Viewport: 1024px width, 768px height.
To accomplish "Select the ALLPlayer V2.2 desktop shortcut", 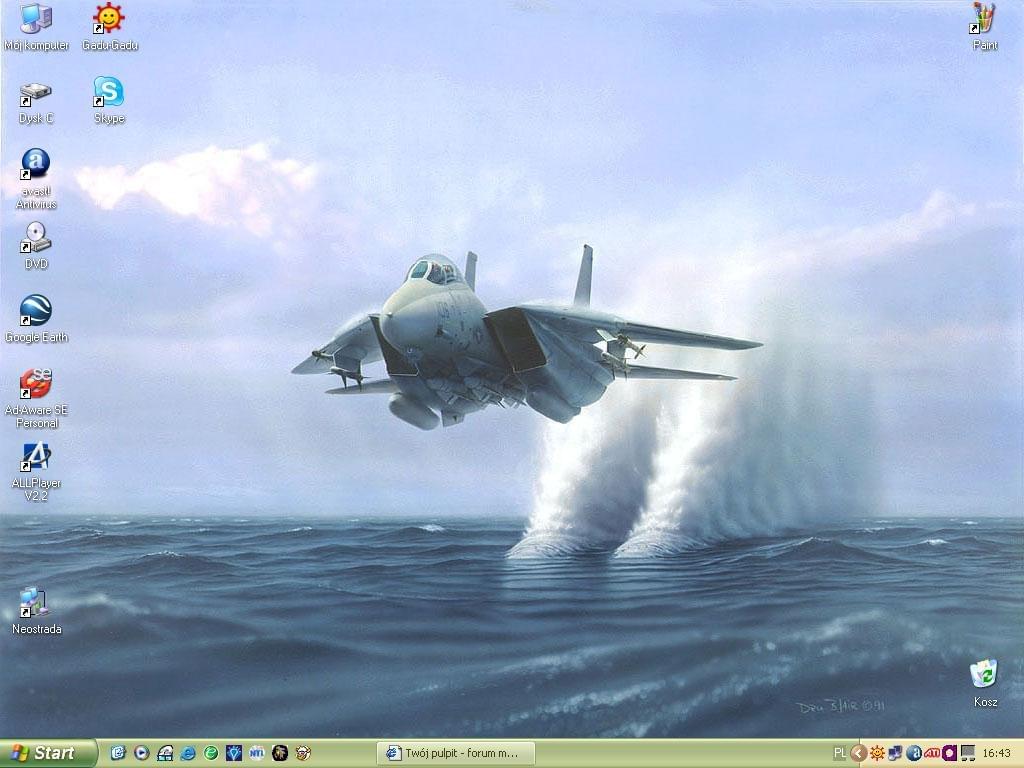I will (x=36, y=472).
